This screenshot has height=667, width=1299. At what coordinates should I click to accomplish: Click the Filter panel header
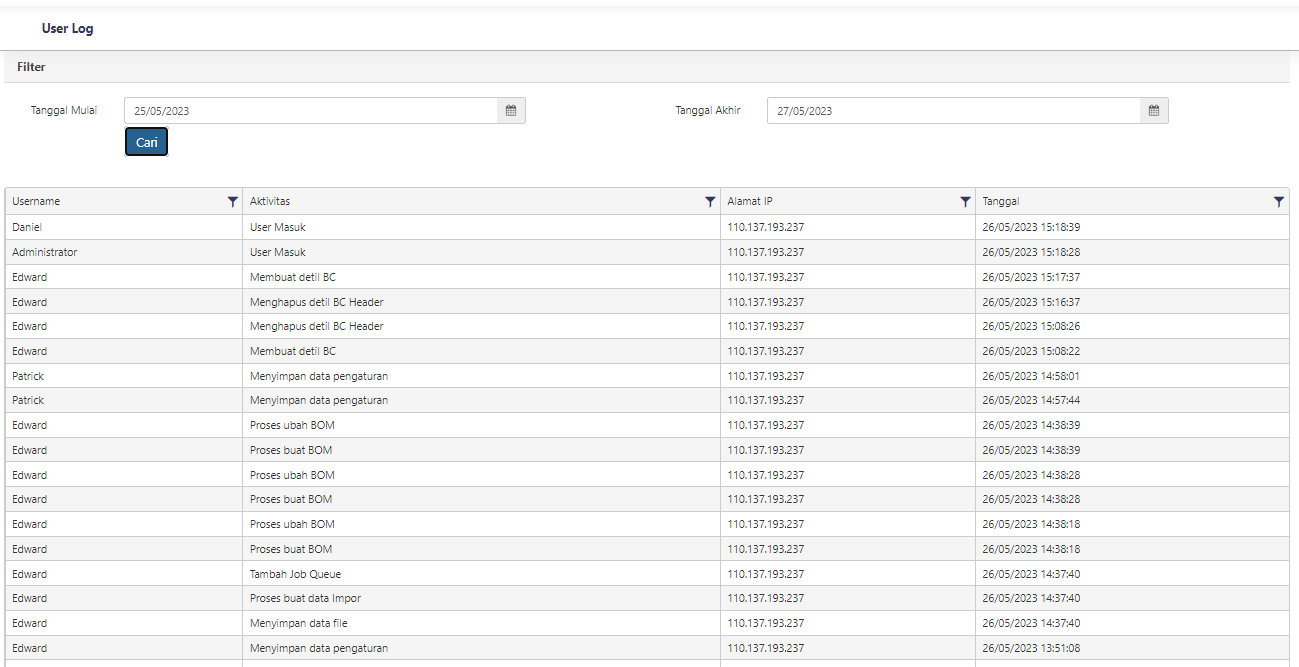[x=31, y=67]
